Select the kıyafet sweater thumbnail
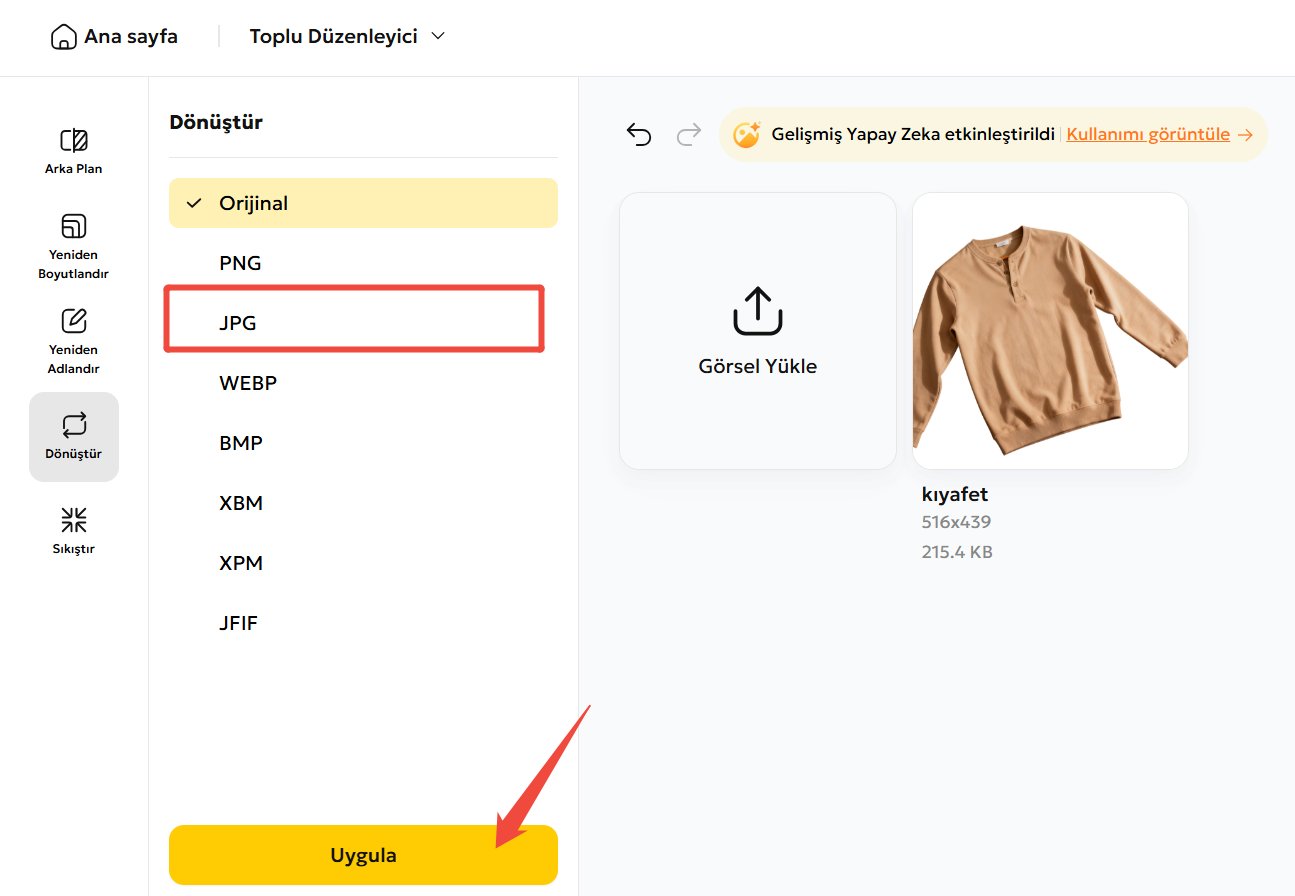This screenshot has width=1295, height=896. (x=1050, y=331)
